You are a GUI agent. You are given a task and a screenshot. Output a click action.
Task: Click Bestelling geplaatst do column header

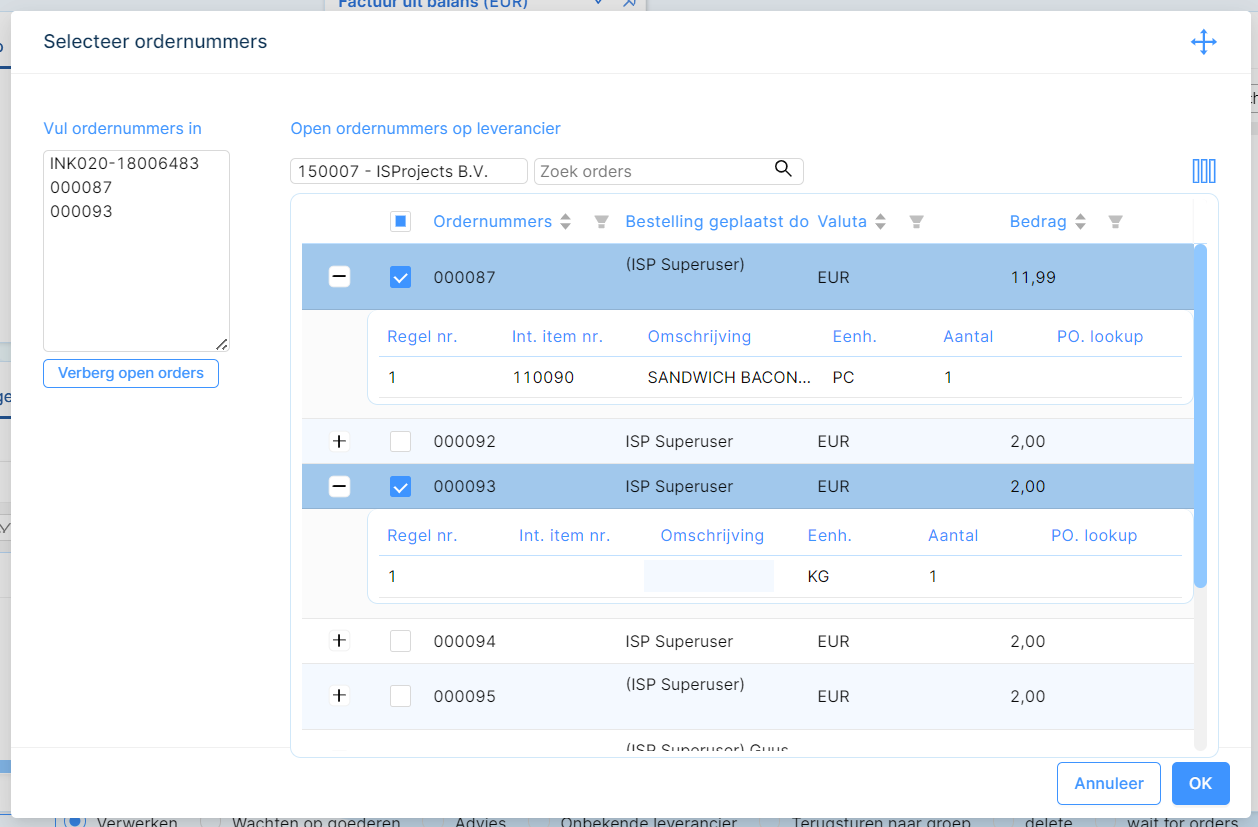click(x=717, y=222)
